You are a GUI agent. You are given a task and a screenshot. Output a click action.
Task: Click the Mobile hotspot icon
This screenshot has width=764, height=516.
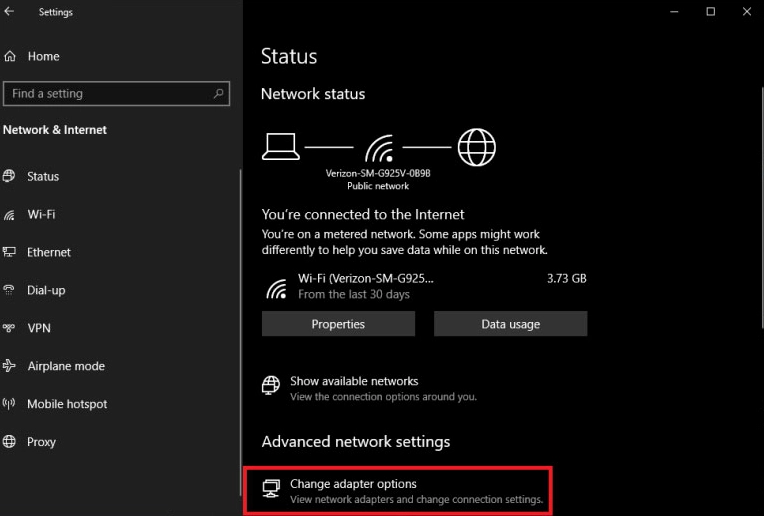(10, 404)
